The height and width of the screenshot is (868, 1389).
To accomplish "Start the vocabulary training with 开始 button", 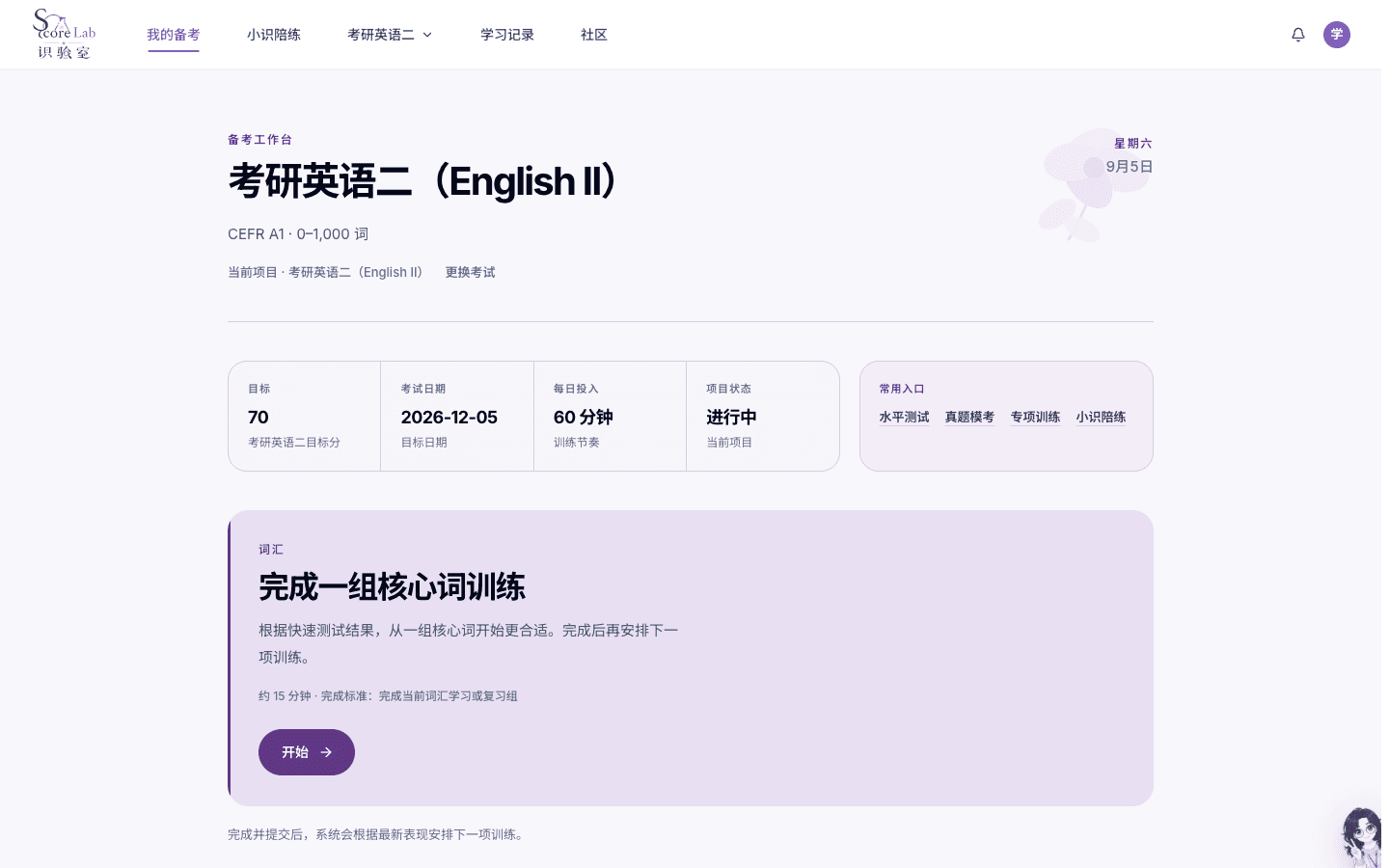I will [307, 752].
